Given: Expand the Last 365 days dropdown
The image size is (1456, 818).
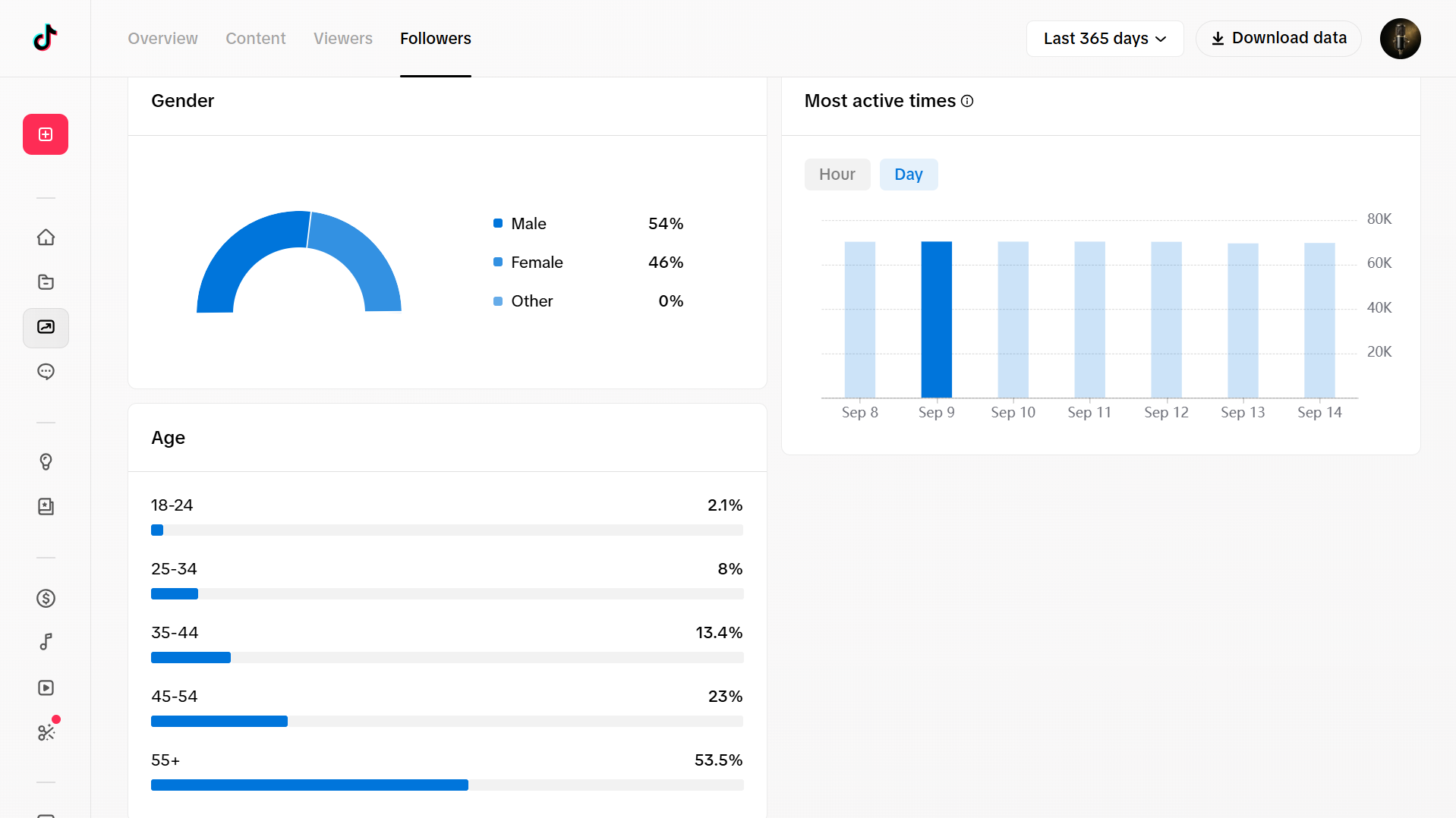Looking at the screenshot, I should (x=1105, y=39).
